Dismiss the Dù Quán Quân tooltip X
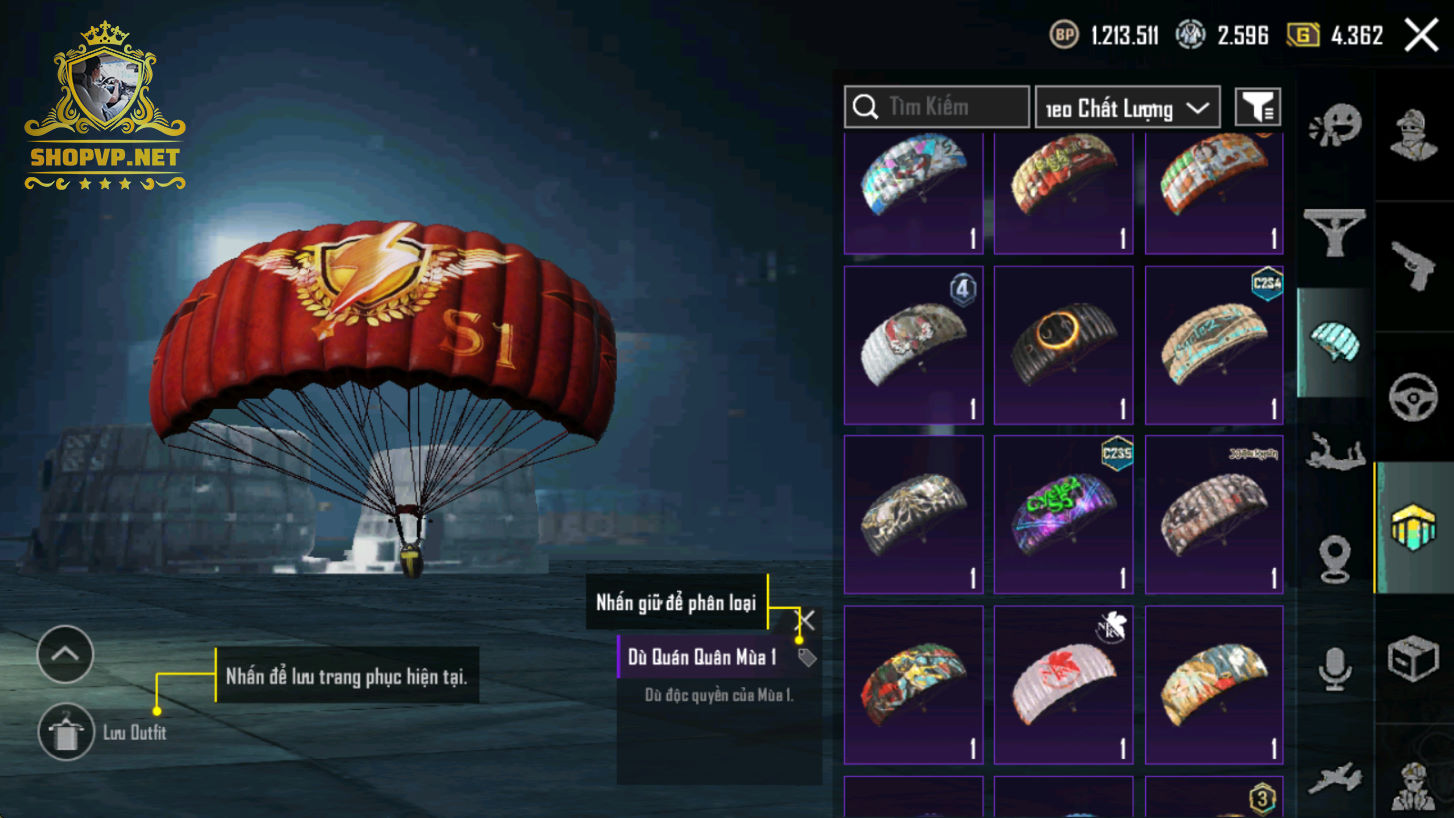This screenshot has height=818, width=1454. click(x=805, y=621)
